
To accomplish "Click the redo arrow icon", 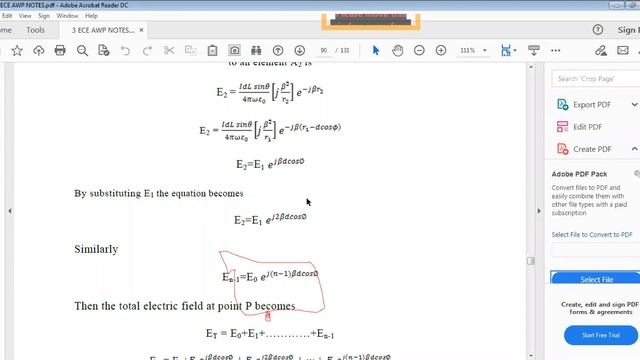I will pyautogui.click(x=147, y=51).
